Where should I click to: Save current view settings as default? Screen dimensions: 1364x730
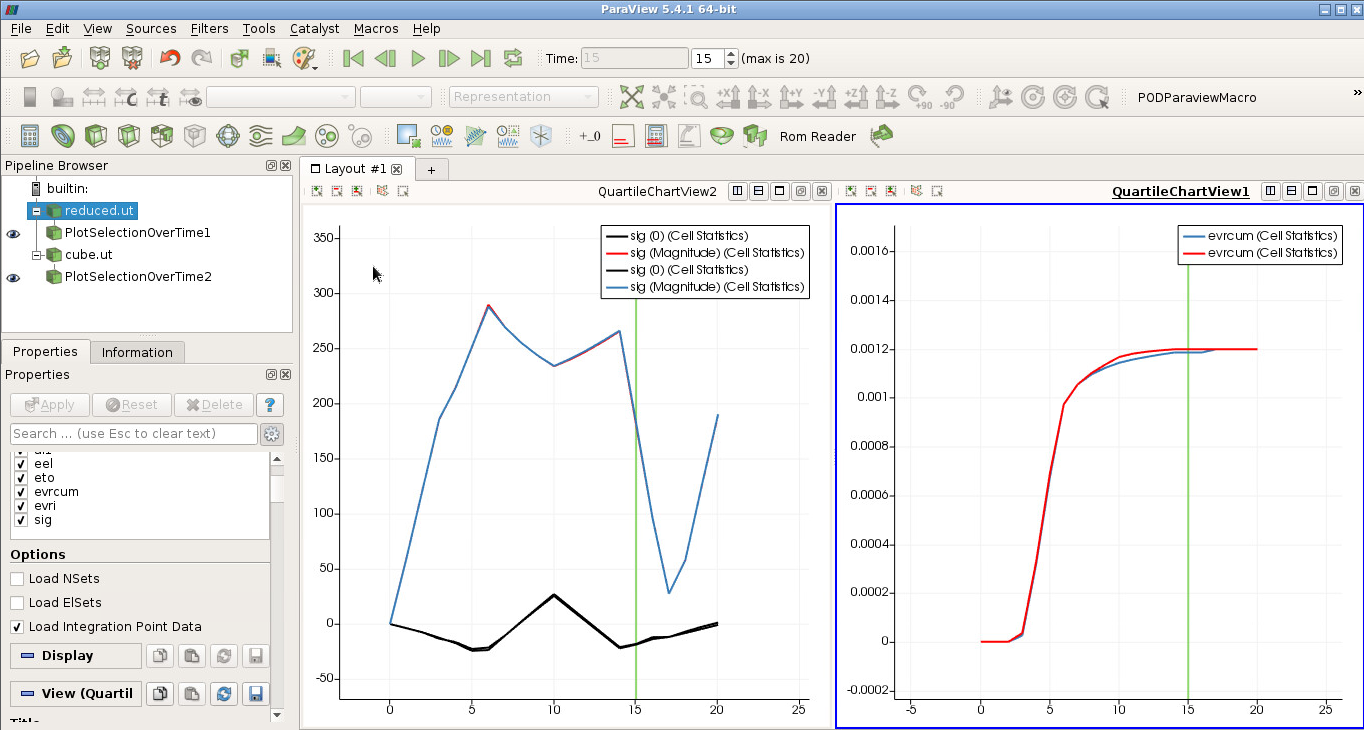click(x=256, y=694)
